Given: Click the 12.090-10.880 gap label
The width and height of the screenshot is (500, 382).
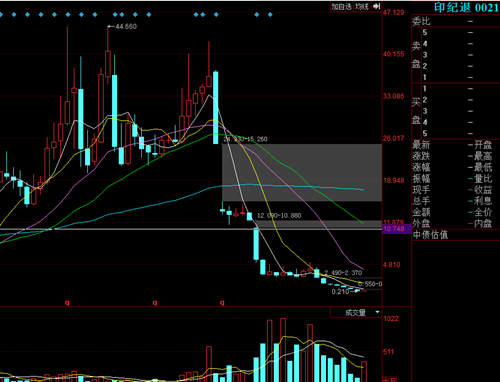Looking at the screenshot, I should (279, 216).
